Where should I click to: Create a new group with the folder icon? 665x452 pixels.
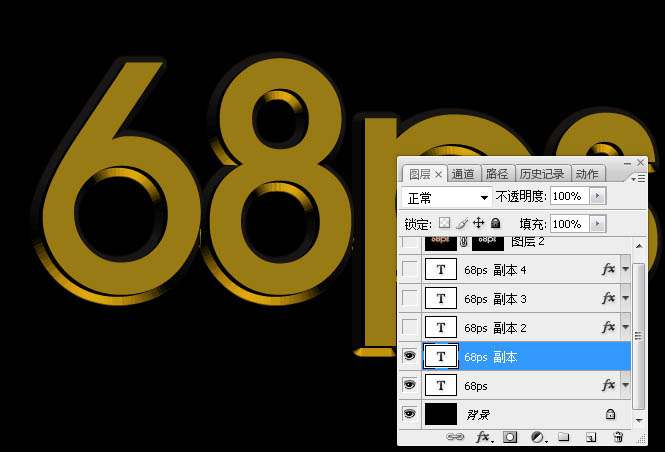[564, 437]
